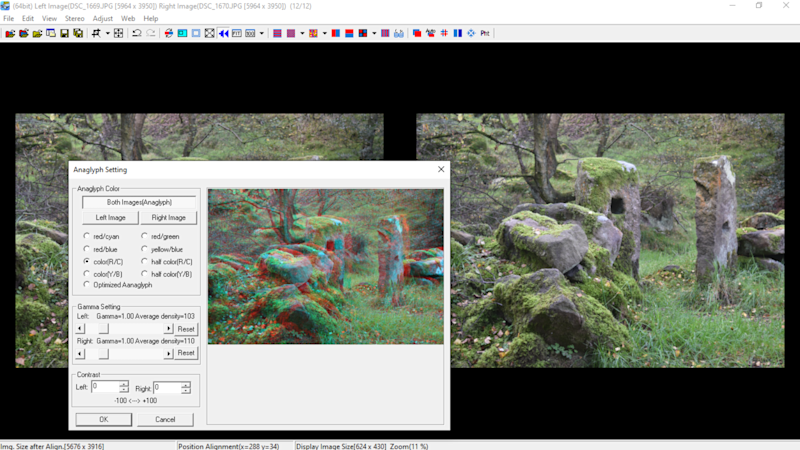Click the Left Image button
The width and height of the screenshot is (800, 450).
(x=110, y=218)
